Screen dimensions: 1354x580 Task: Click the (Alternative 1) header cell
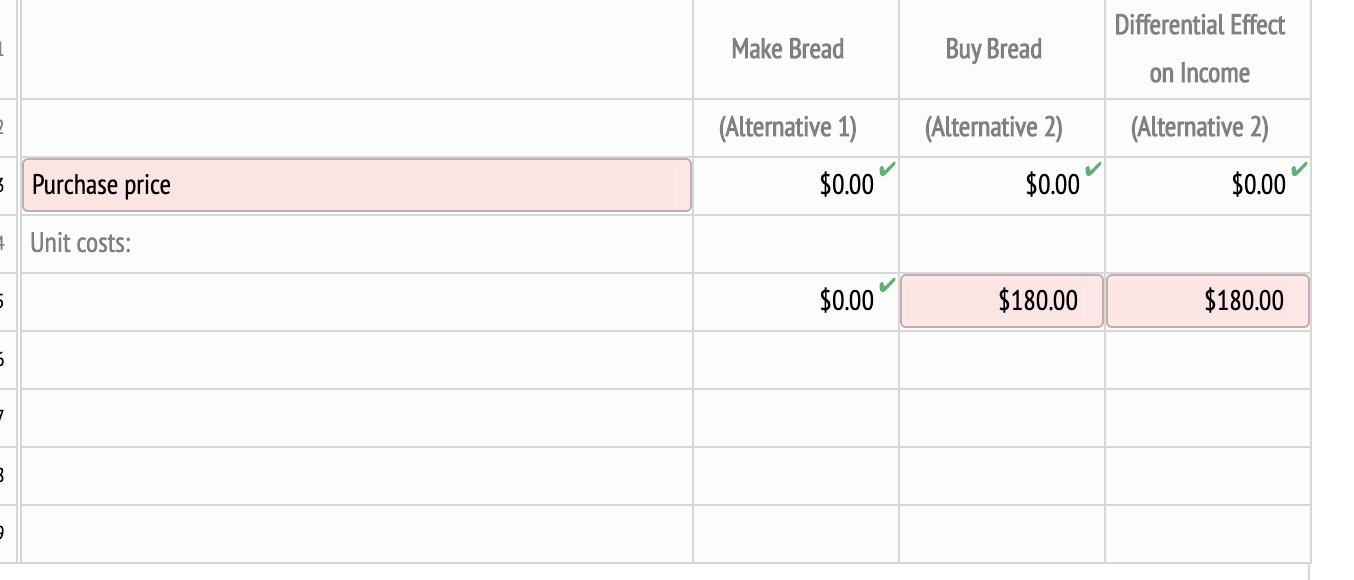[787, 127]
